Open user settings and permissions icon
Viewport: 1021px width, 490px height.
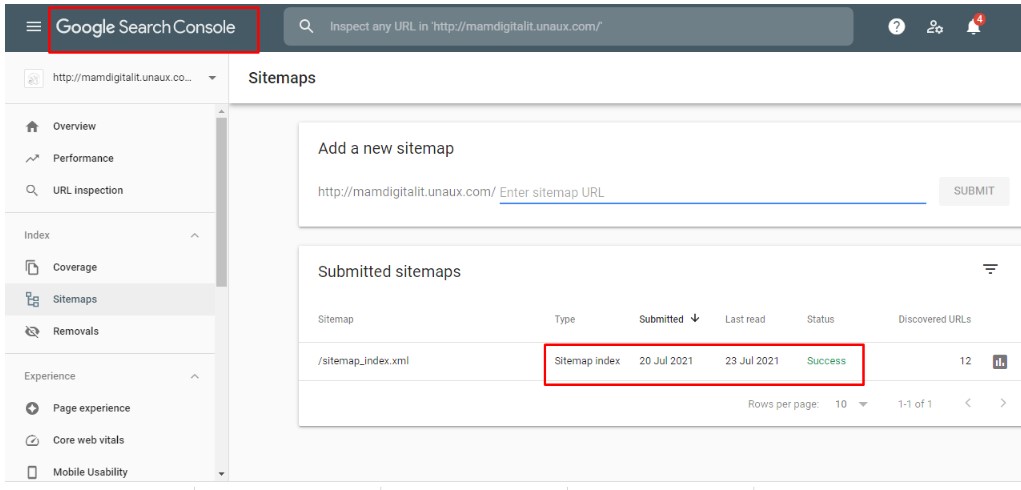click(936, 27)
